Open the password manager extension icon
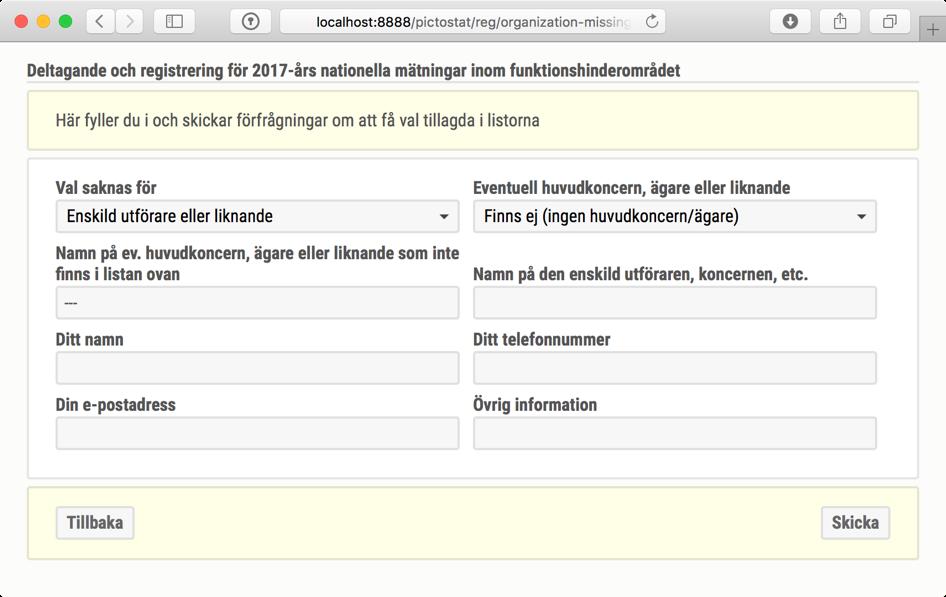Image resolution: width=946 pixels, height=597 pixels. coord(250,22)
